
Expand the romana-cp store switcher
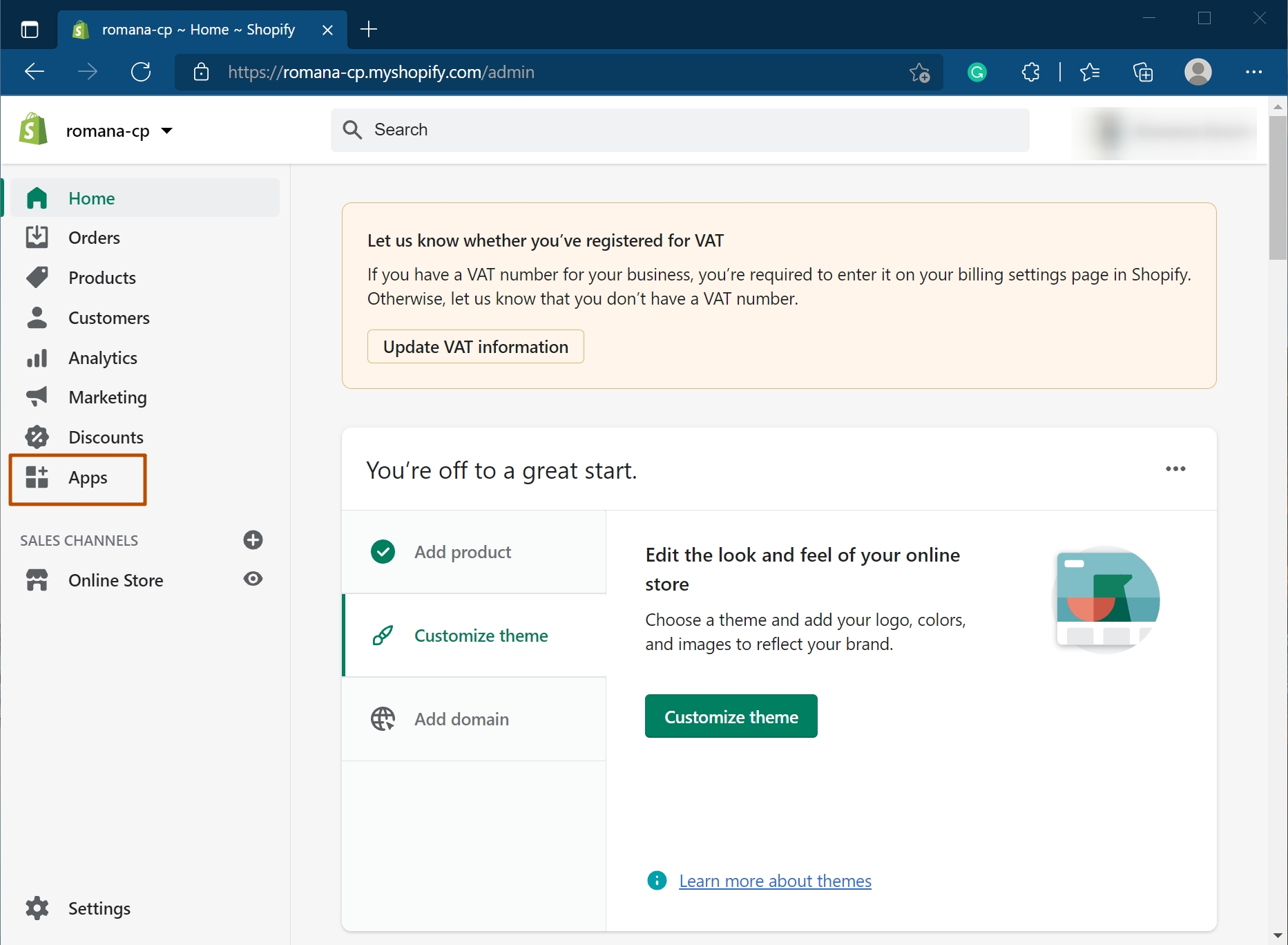point(118,131)
